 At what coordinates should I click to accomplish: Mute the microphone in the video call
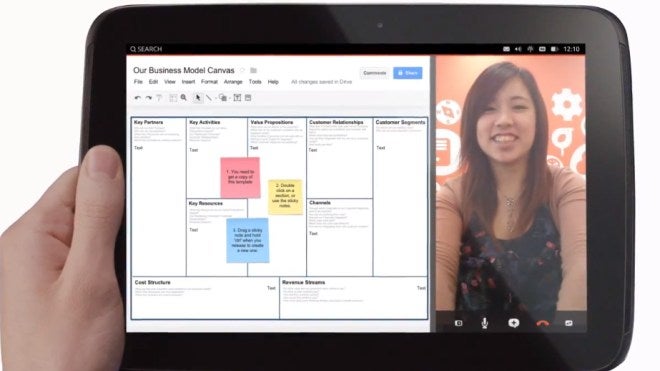(484, 323)
